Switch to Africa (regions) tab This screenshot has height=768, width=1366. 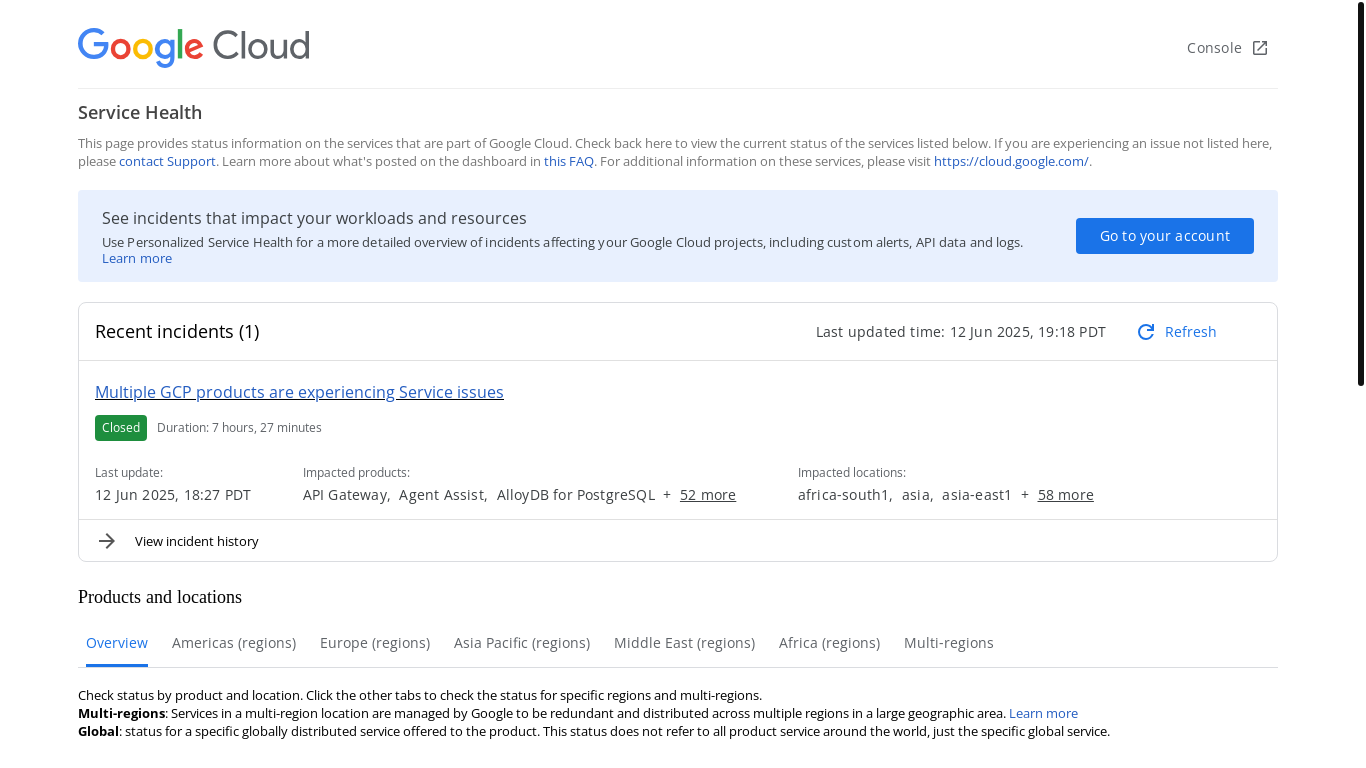click(x=829, y=643)
